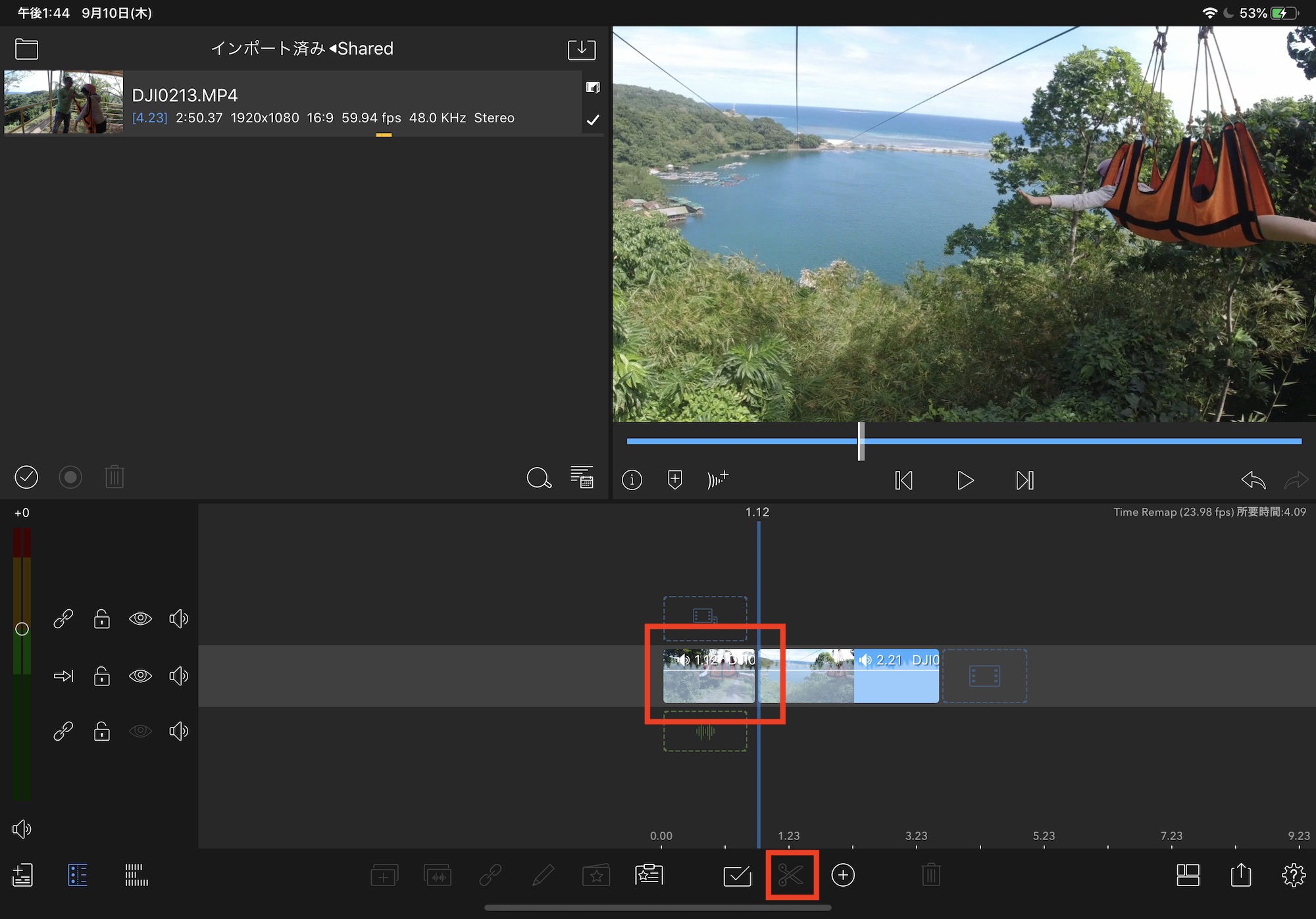Mute the bottom audio track speaker

[x=178, y=731]
